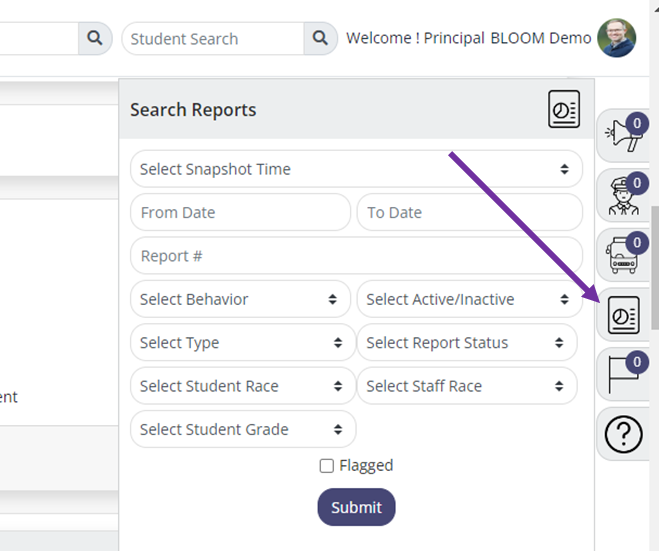Open the officer/security sidebar icon

coord(624,196)
